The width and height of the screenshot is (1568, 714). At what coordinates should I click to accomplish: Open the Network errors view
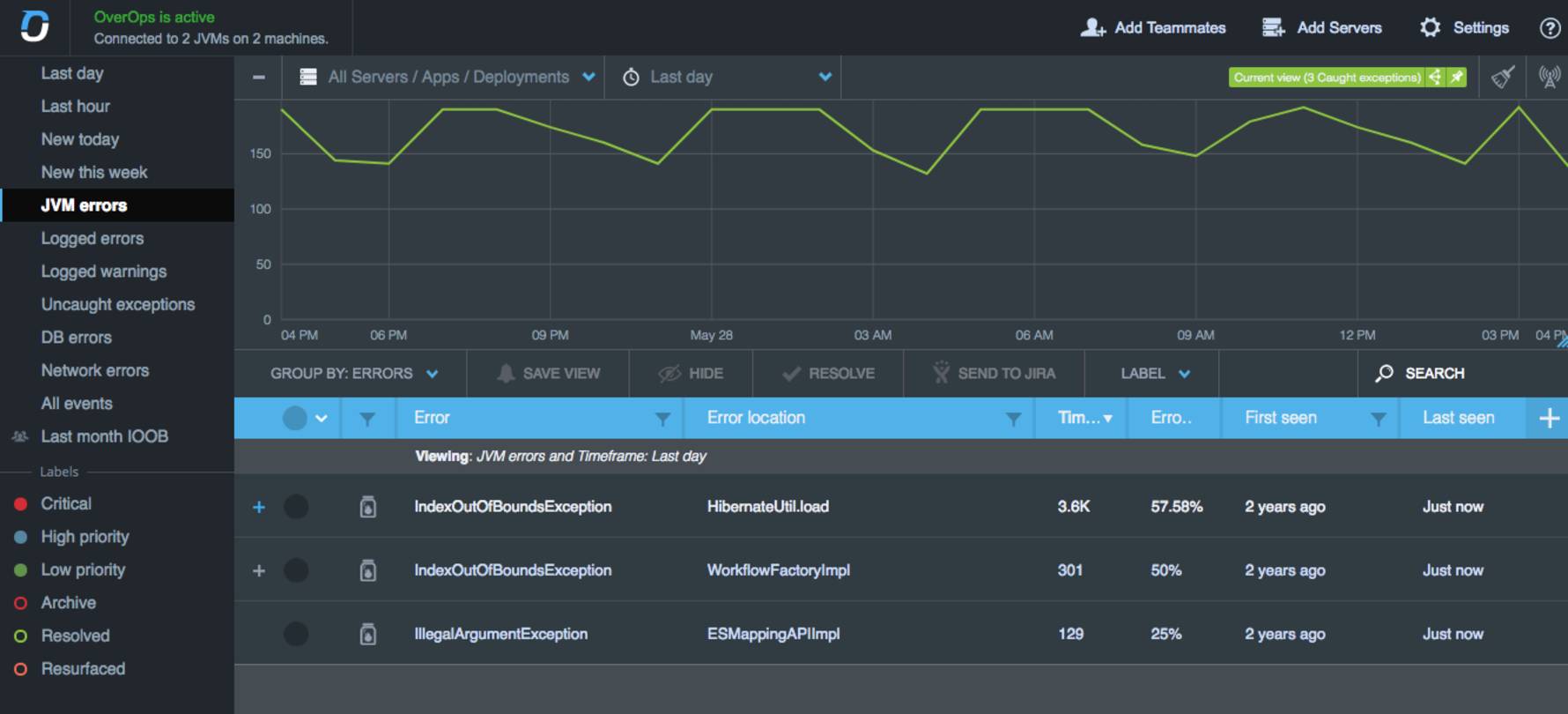95,370
